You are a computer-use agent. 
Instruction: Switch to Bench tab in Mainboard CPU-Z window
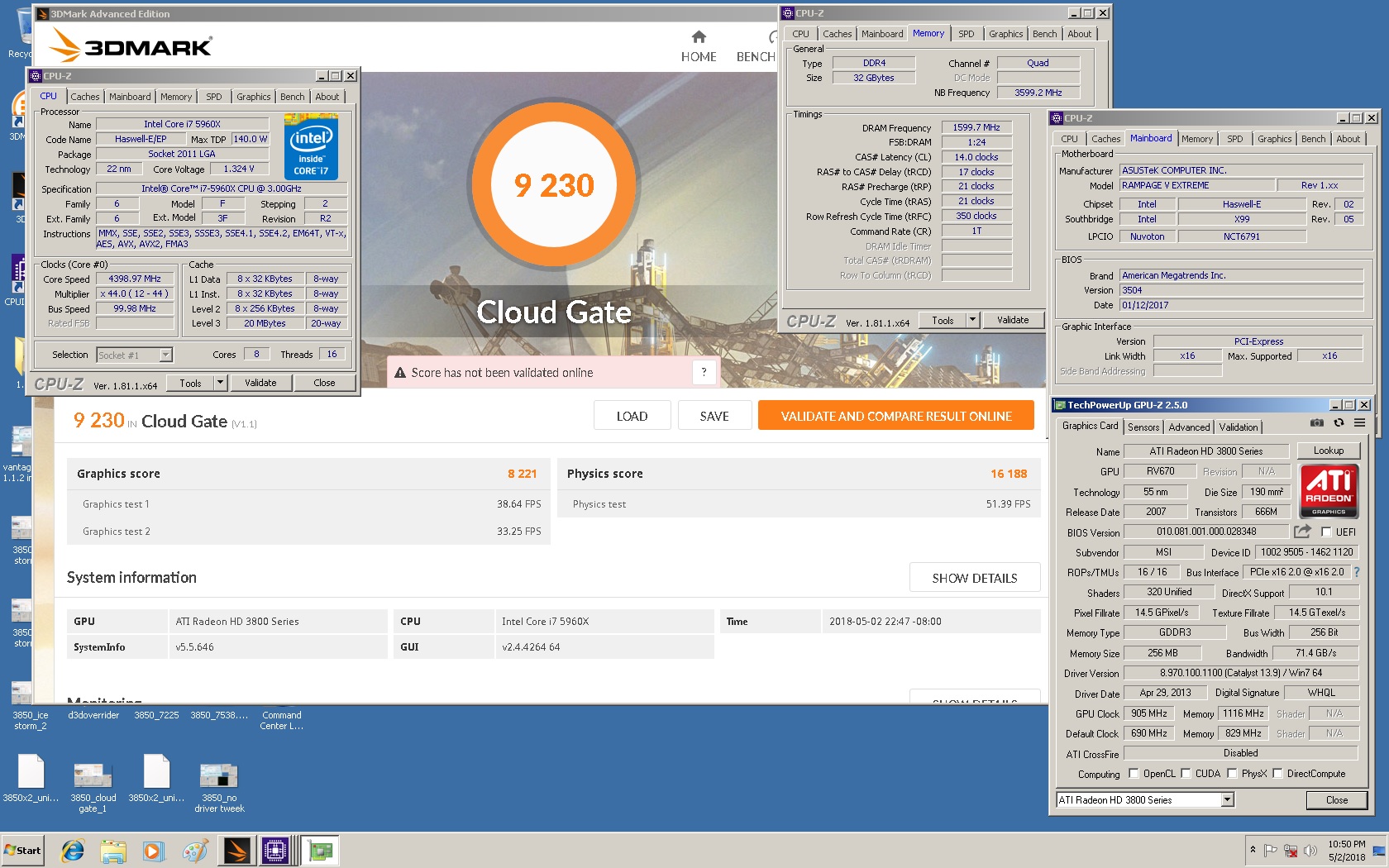(x=1313, y=139)
